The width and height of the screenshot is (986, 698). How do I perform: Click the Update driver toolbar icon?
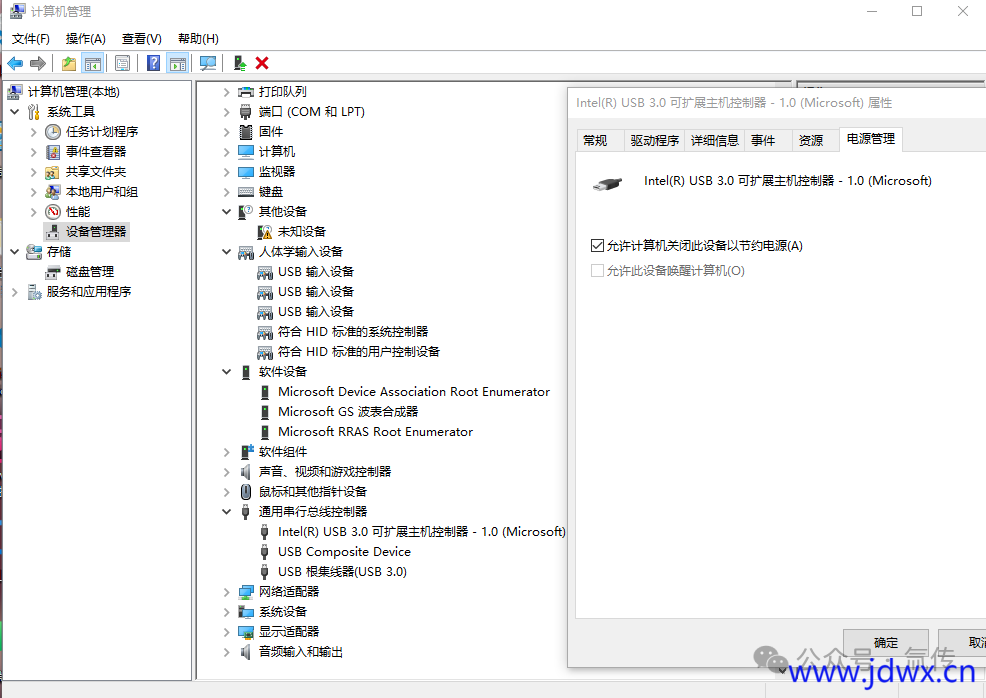(x=240, y=63)
